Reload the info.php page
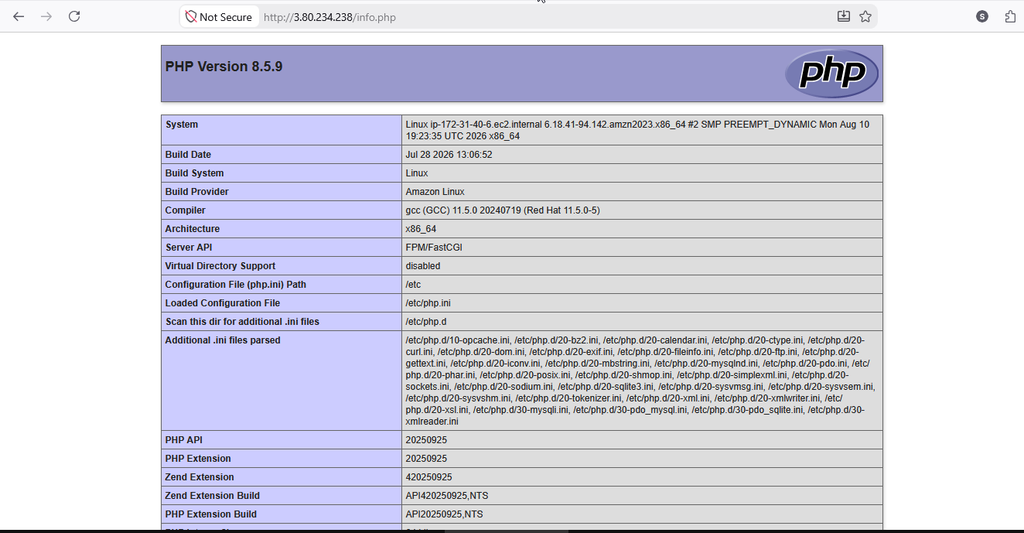The height and width of the screenshot is (533, 1024). pos(74,17)
